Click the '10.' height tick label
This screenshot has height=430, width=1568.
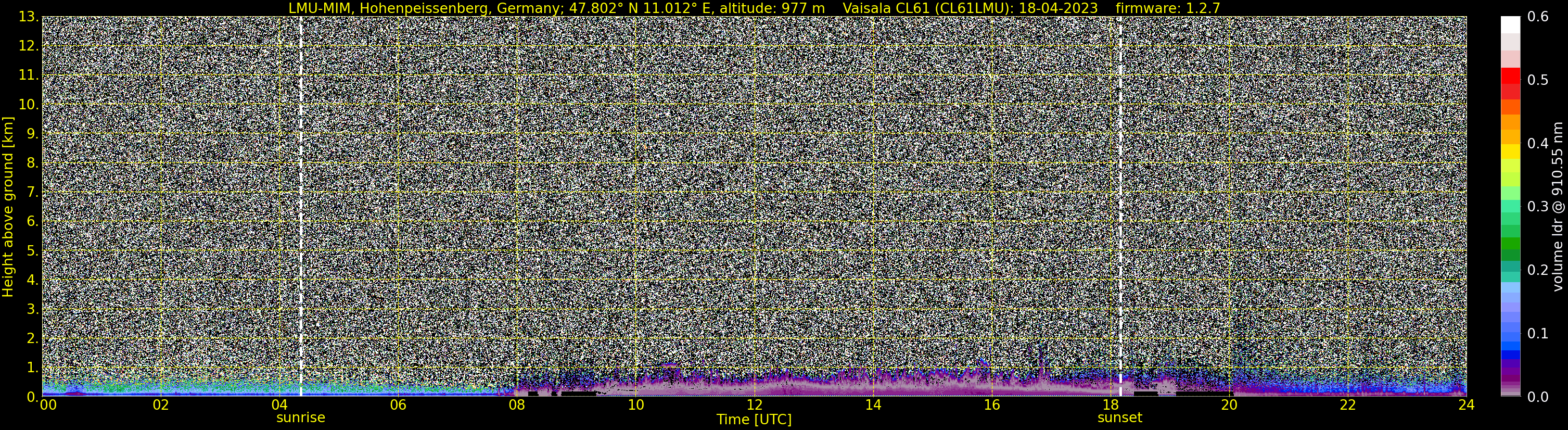click(29, 105)
